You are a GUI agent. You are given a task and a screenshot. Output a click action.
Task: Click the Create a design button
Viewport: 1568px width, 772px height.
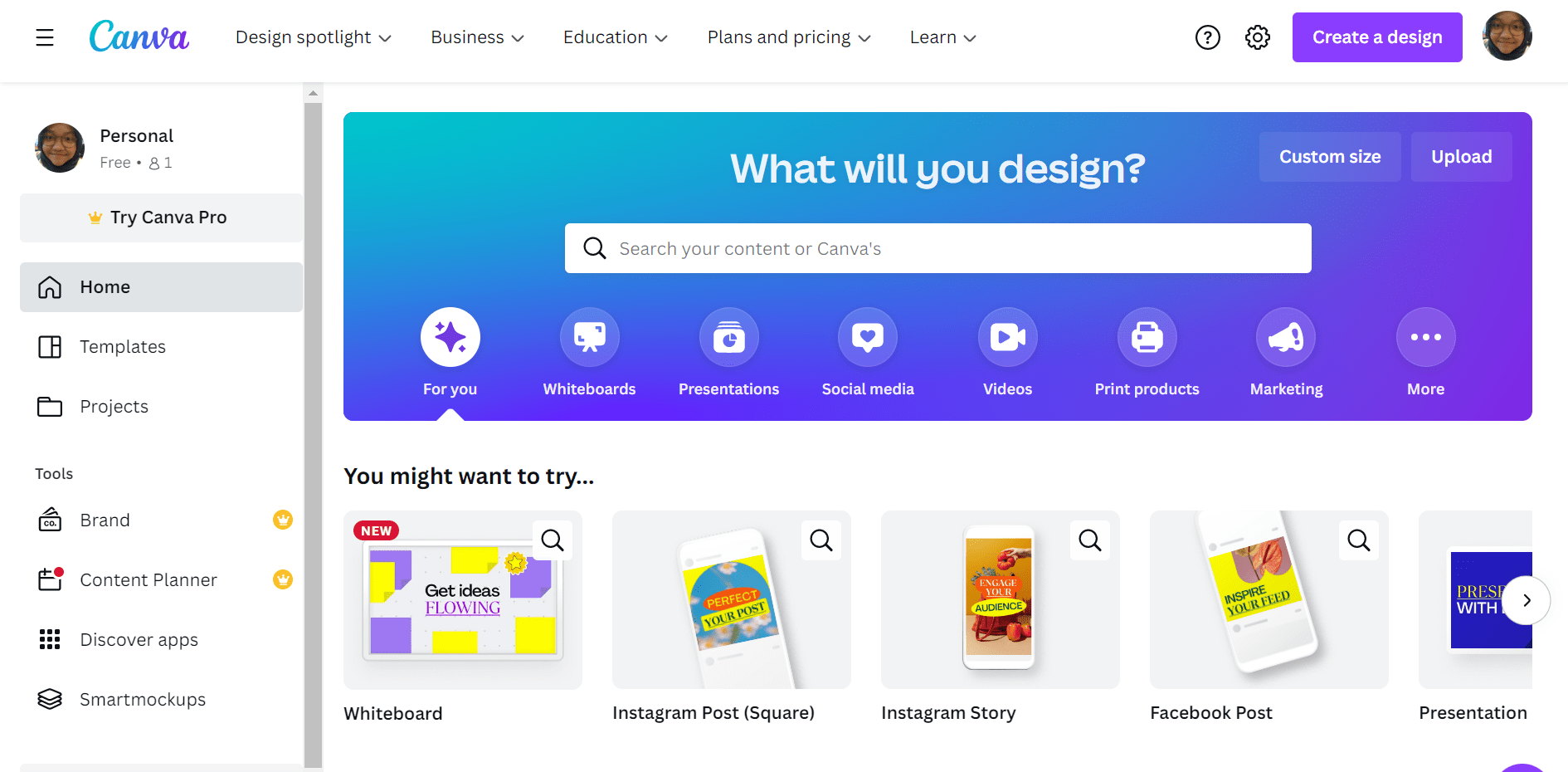tap(1377, 37)
